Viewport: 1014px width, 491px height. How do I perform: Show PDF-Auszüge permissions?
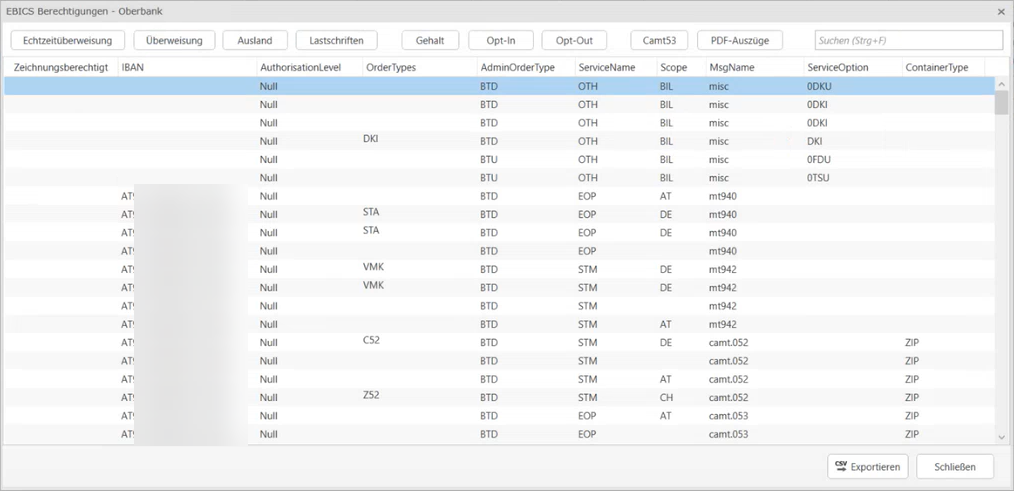740,41
